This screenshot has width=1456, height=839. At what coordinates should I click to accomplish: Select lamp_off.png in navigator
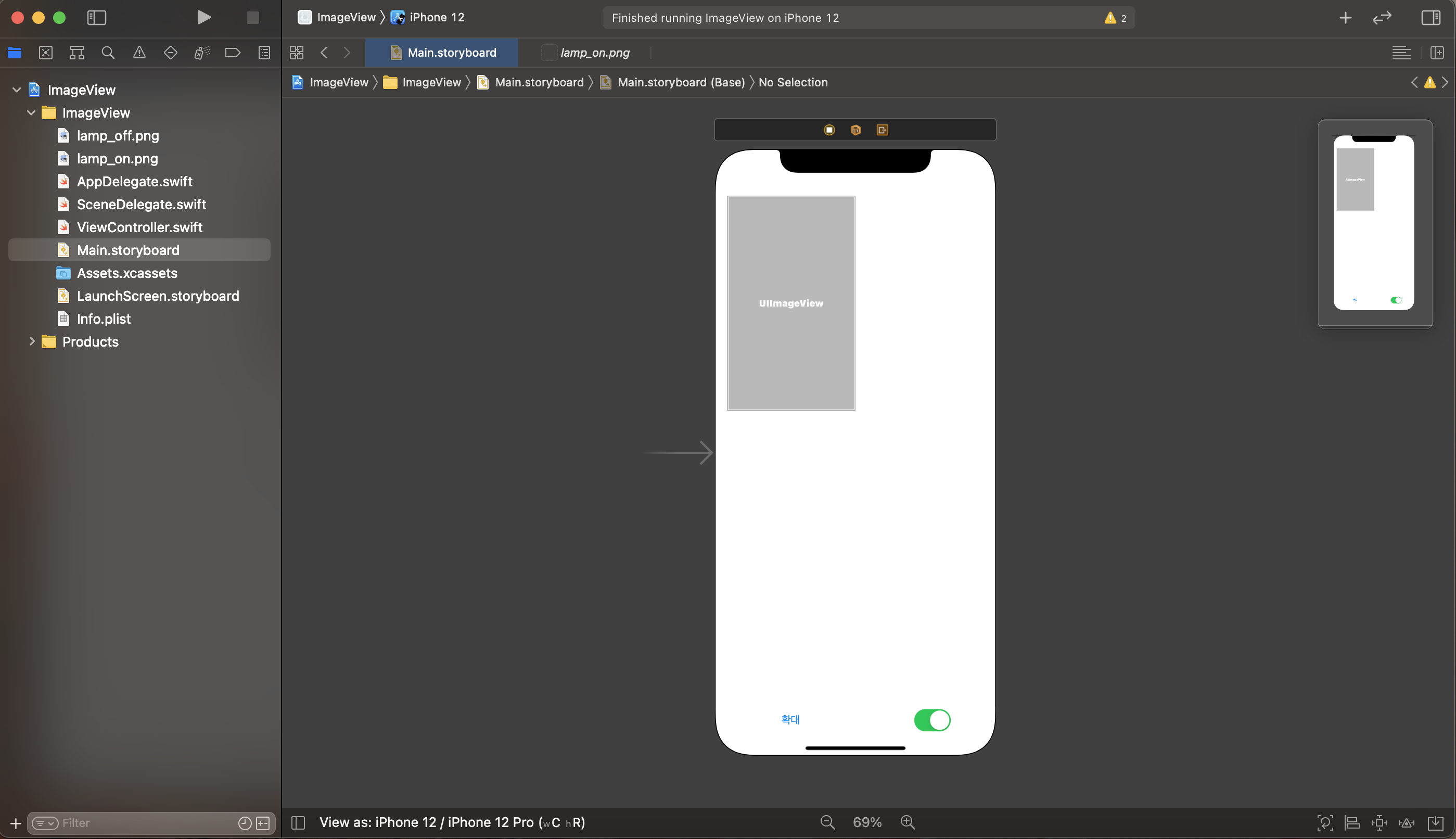tap(118, 135)
